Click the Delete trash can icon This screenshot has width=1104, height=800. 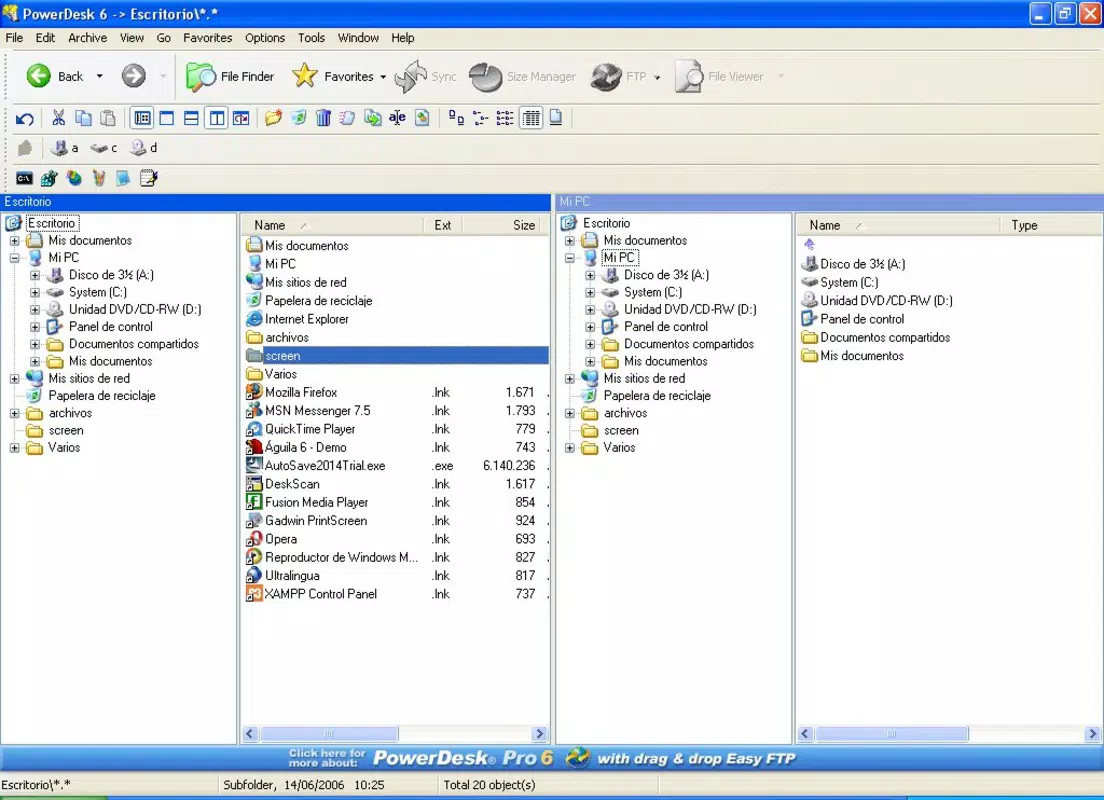(x=323, y=118)
